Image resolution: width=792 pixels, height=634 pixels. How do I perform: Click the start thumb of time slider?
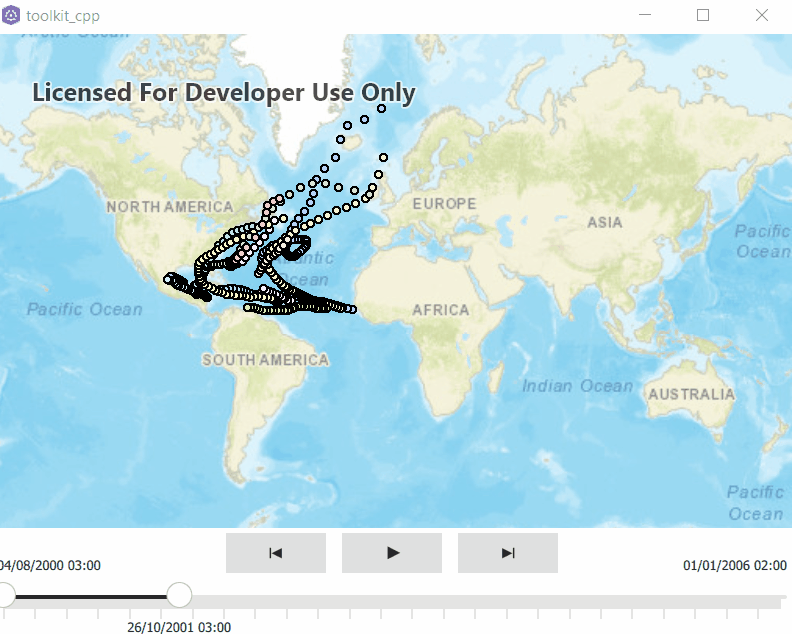(x=4, y=596)
